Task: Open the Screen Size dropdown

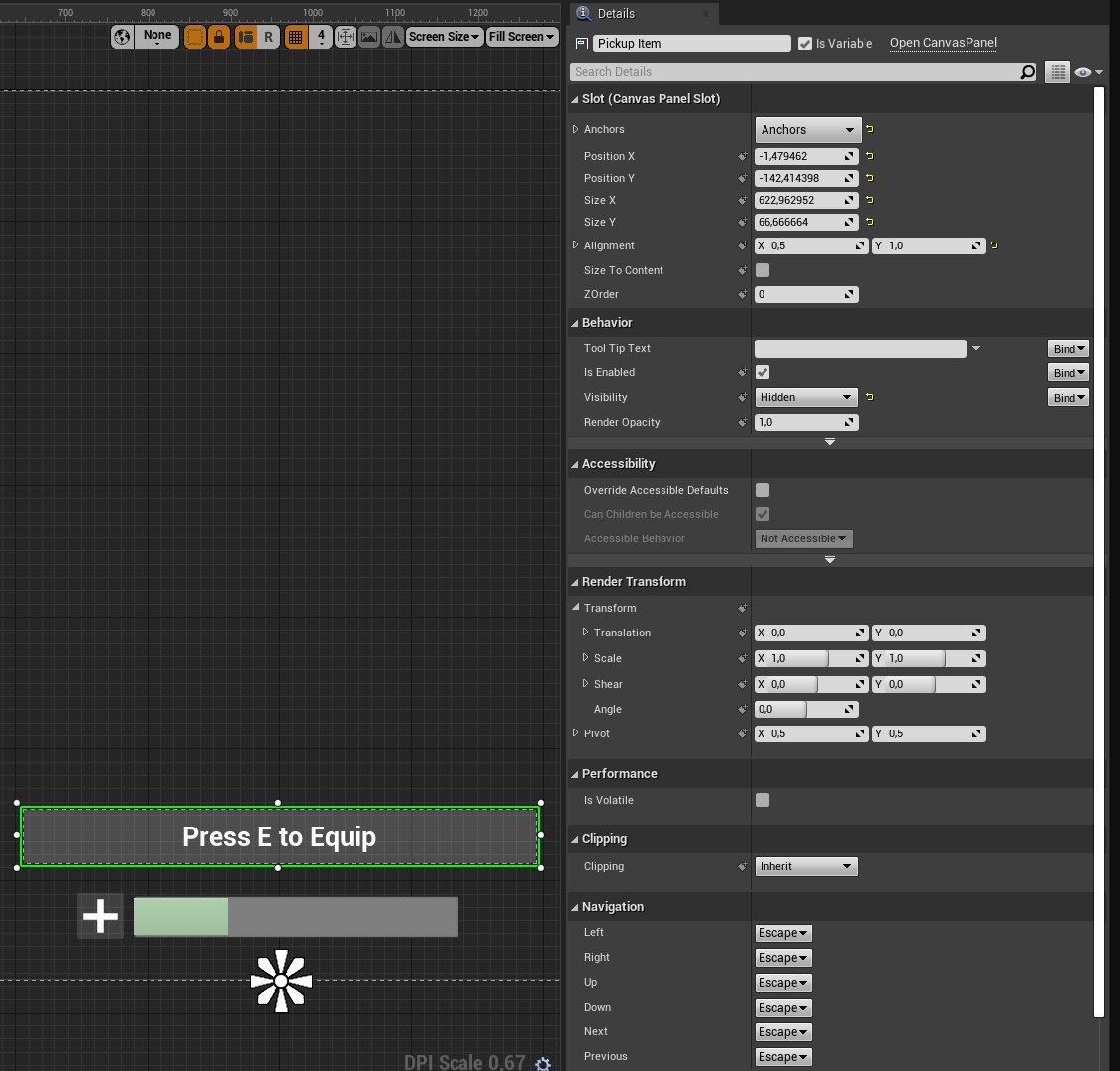Action: tap(445, 37)
